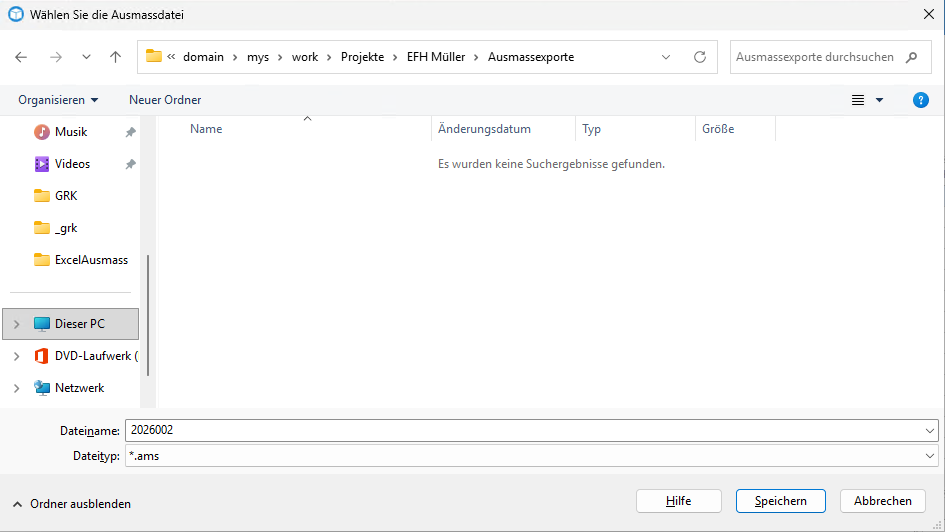
Task: Open more view options arrow
Action: tap(879, 100)
